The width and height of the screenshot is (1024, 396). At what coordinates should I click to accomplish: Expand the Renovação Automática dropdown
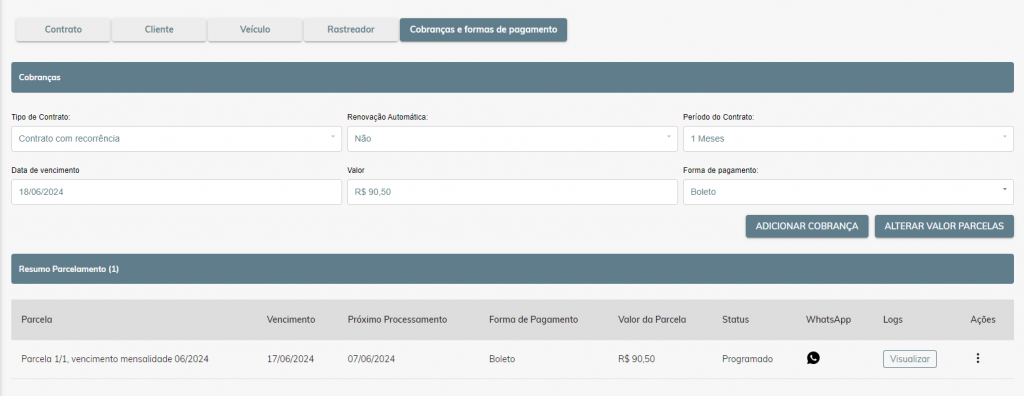click(x=512, y=139)
